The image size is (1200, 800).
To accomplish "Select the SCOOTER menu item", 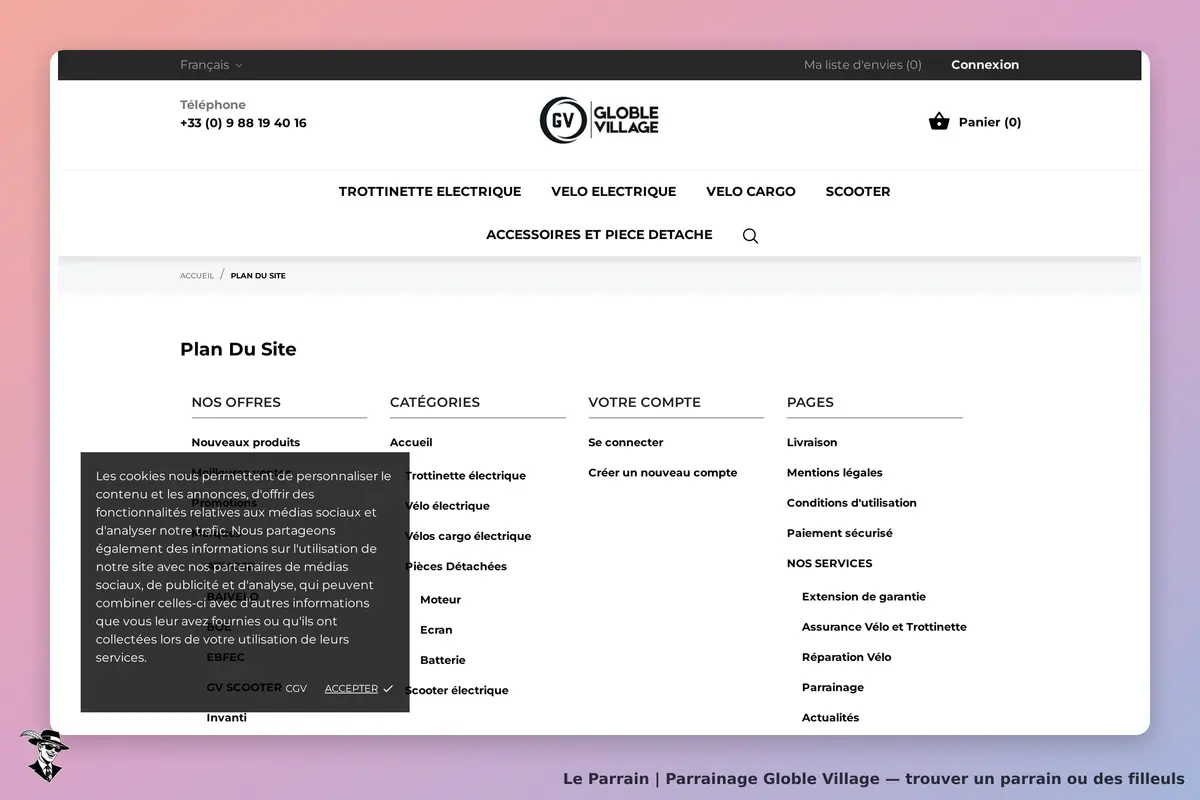I will [x=858, y=191].
